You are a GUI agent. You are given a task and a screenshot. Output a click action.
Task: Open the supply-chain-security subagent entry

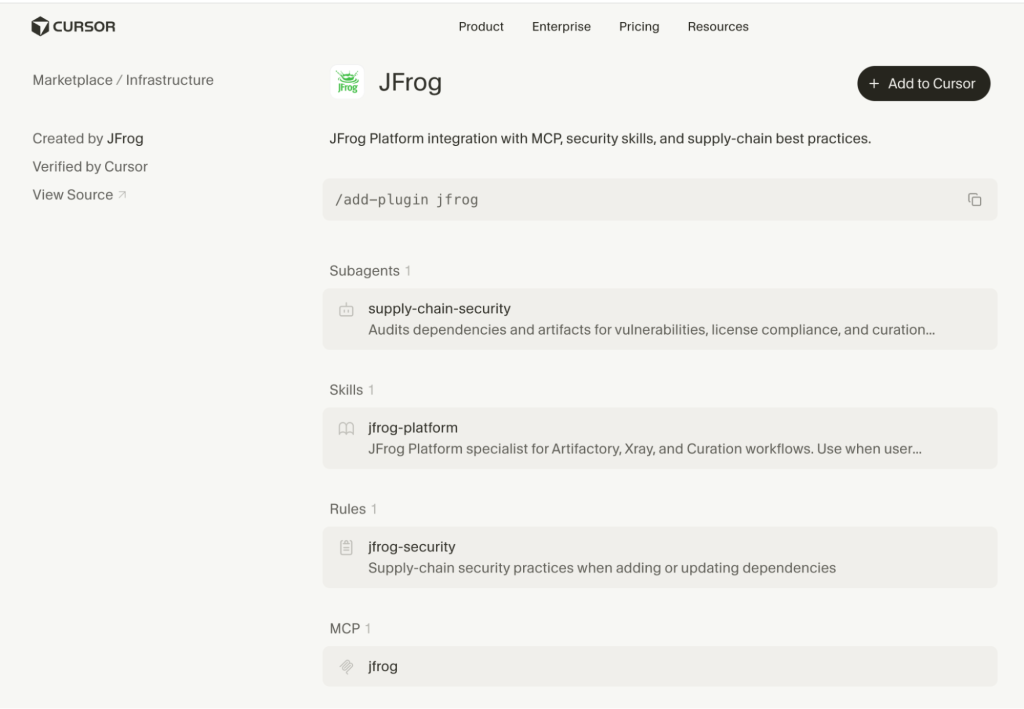[x=659, y=318]
